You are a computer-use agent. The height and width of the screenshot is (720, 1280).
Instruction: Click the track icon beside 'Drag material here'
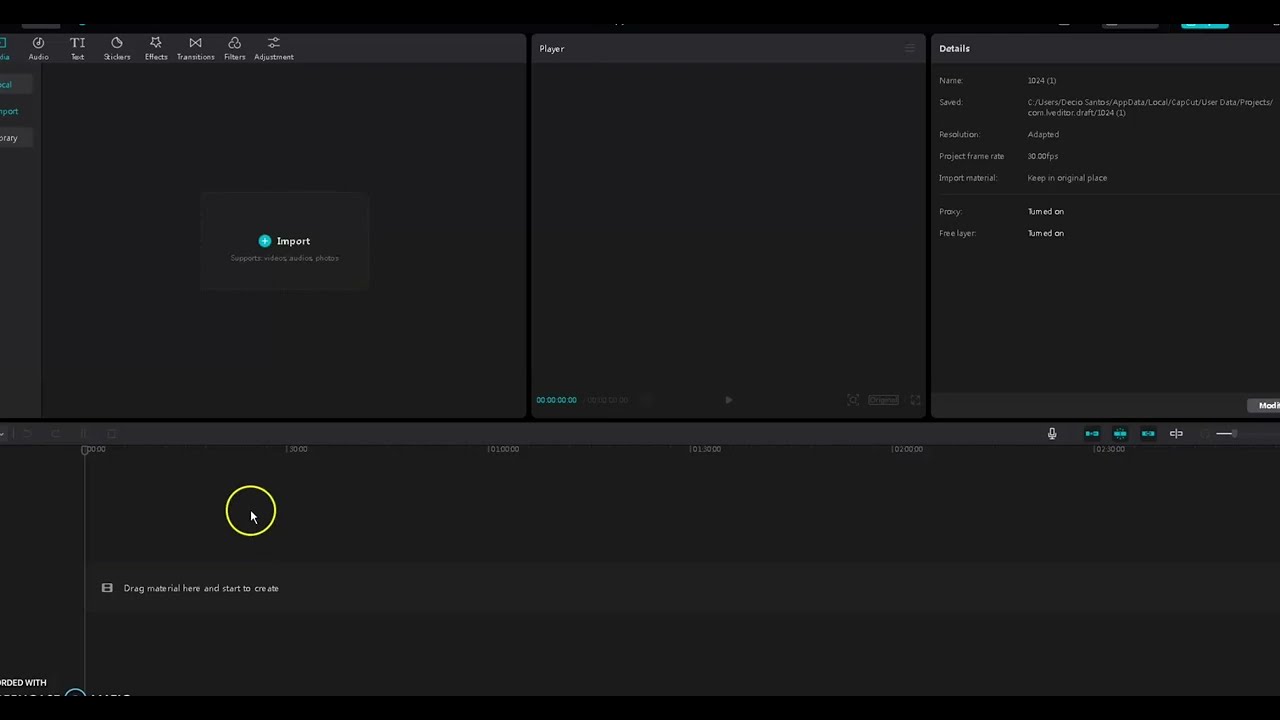[x=107, y=588]
